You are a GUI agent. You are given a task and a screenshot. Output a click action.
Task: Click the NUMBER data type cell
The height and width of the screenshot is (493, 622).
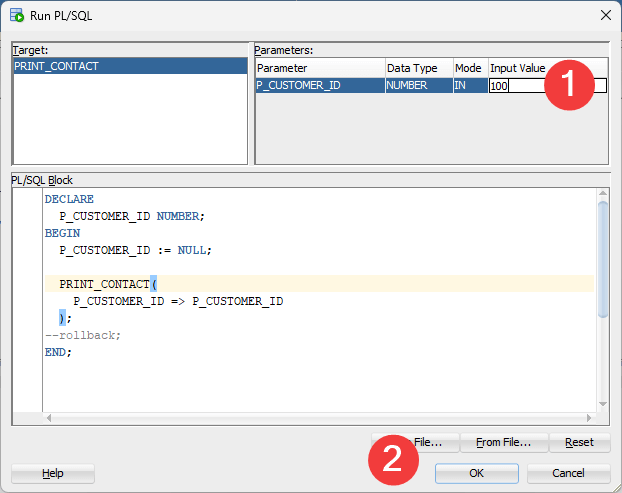coord(419,85)
